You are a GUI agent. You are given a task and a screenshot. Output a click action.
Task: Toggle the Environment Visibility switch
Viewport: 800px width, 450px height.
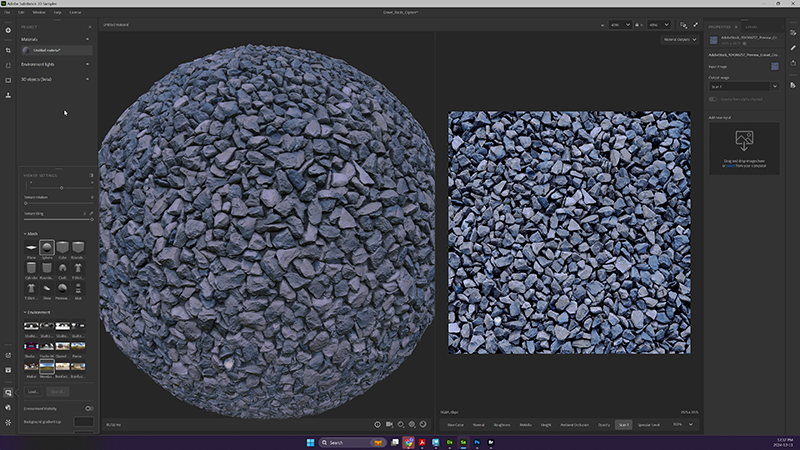[90, 408]
